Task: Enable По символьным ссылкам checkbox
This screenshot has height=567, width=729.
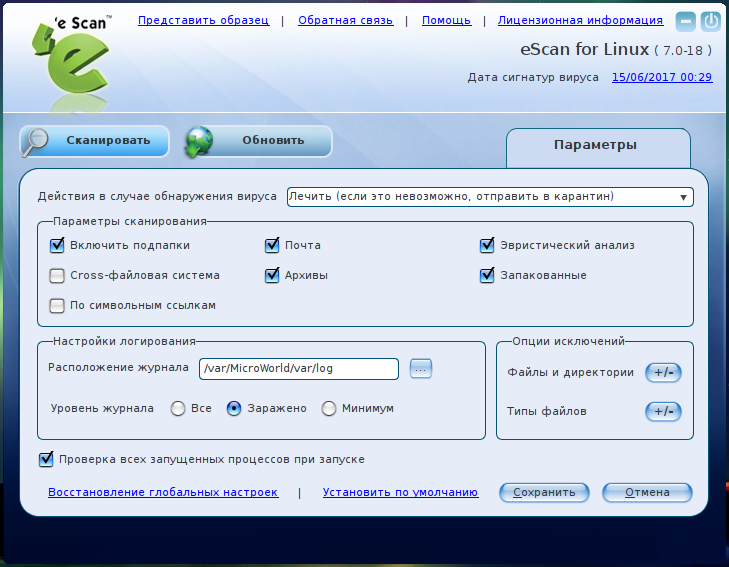Action: tap(57, 305)
